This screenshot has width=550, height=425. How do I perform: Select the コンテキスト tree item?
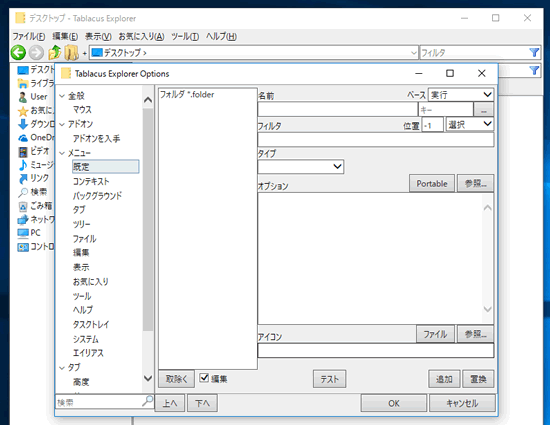(x=91, y=181)
